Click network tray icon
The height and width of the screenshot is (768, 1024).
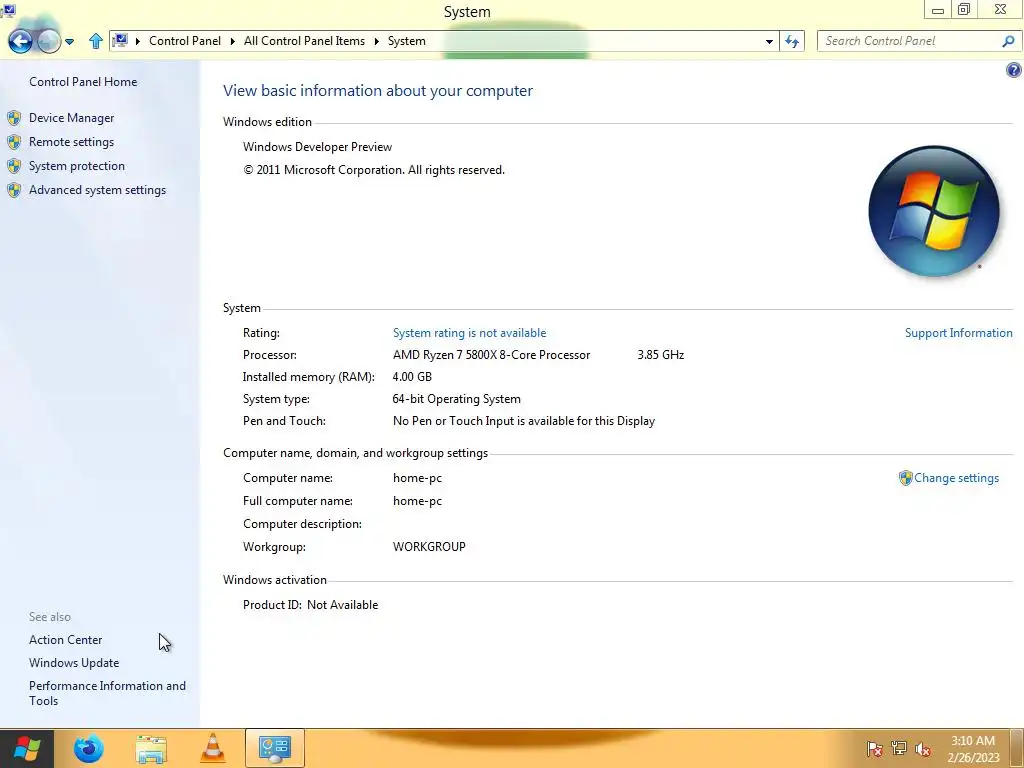coord(899,749)
